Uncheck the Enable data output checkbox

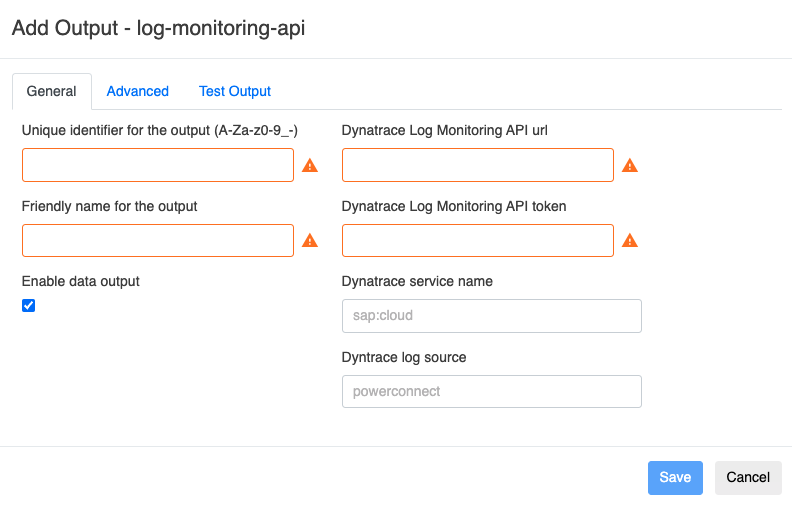28,306
